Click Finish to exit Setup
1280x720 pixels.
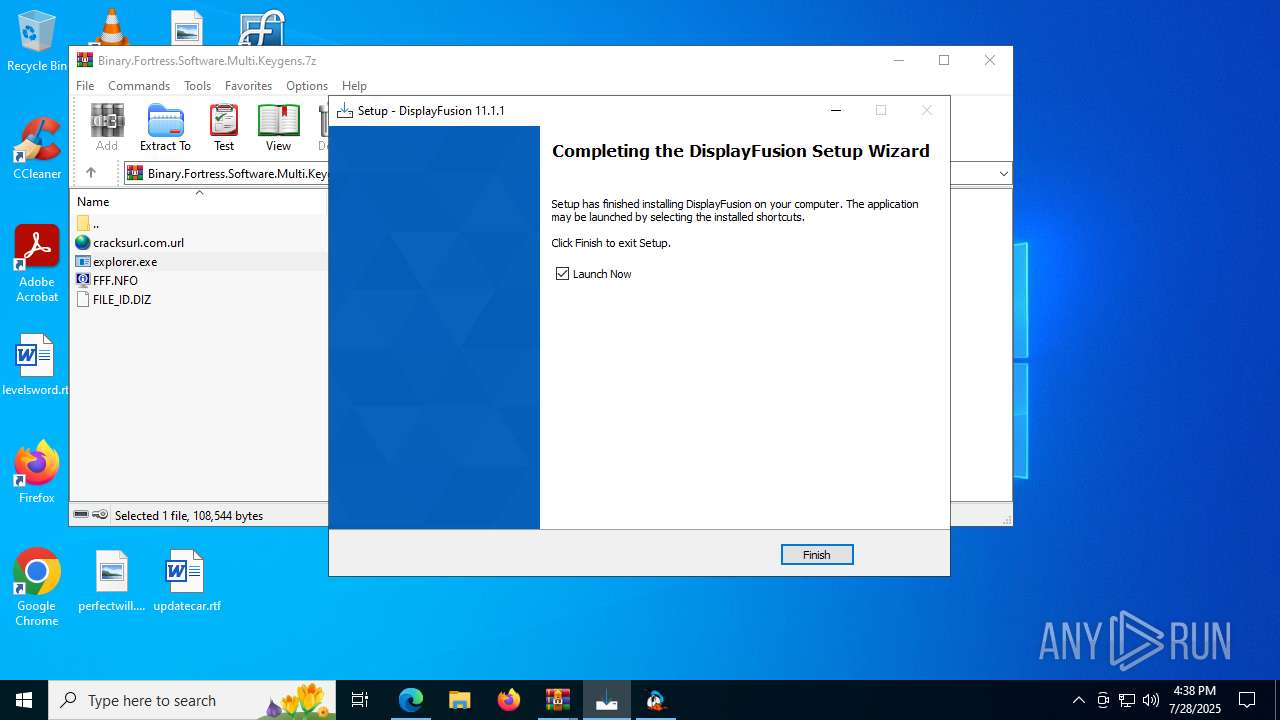pyautogui.click(x=817, y=554)
